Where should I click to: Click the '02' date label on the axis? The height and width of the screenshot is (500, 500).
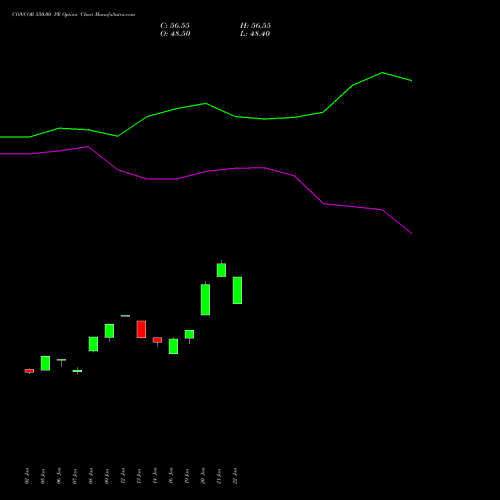27,476
